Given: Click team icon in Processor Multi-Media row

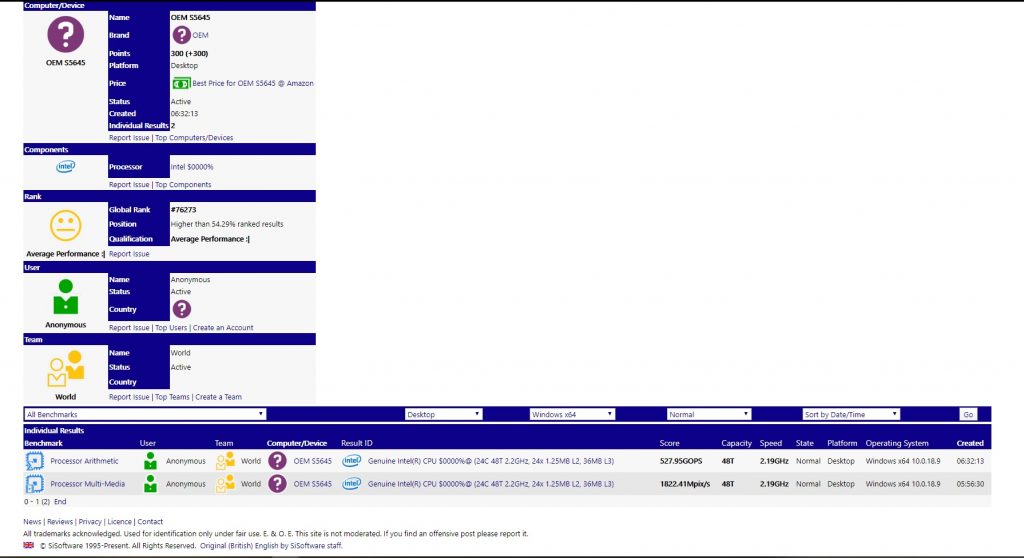Looking at the screenshot, I should click(x=225, y=484).
